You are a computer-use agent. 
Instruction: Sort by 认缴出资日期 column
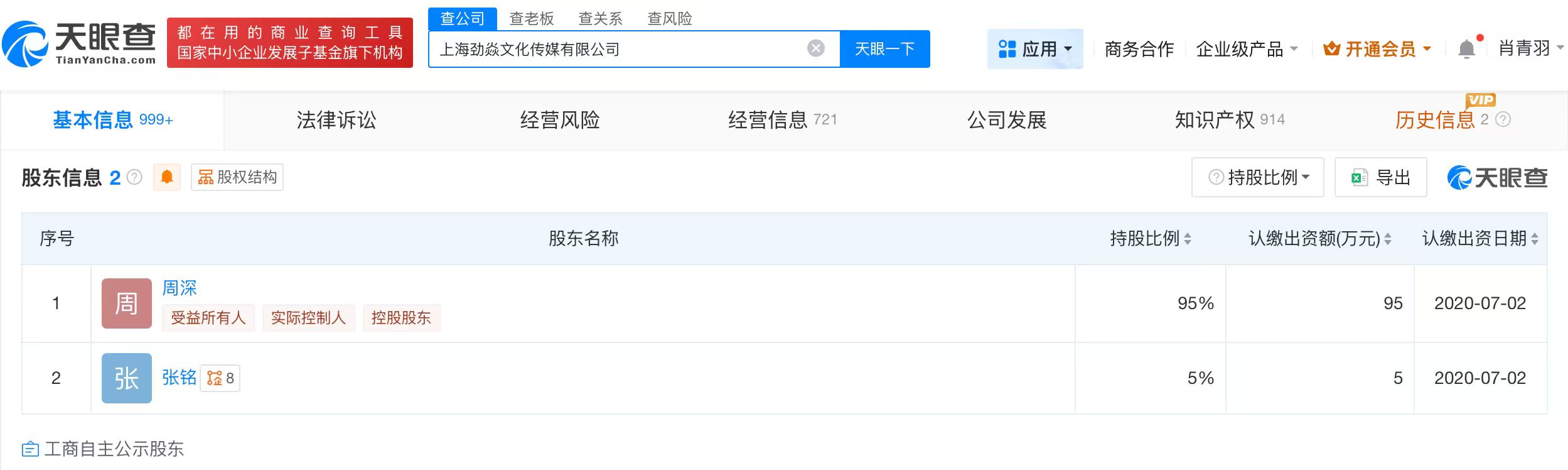pos(1535,239)
